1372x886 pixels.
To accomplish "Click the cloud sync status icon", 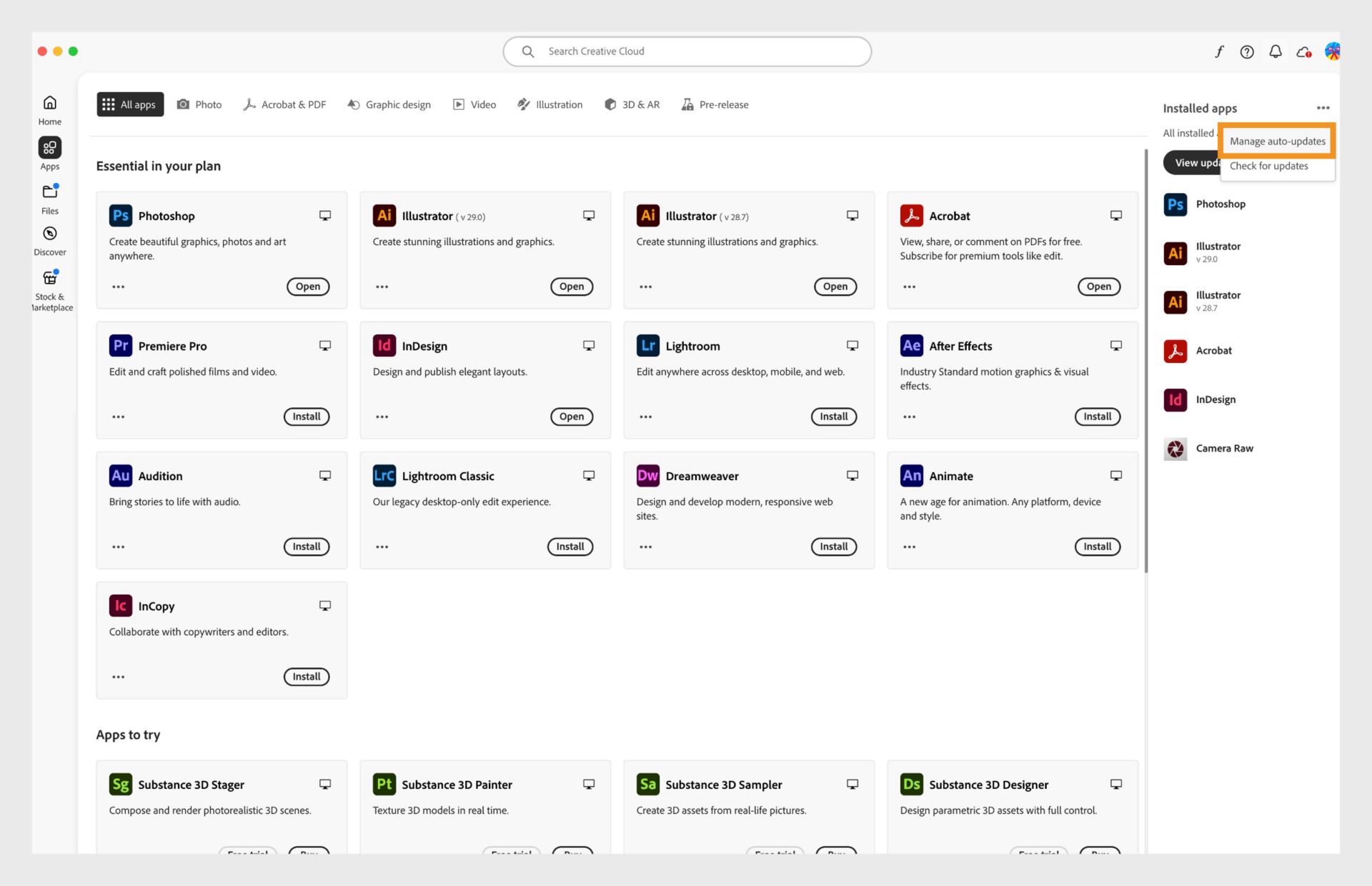I will point(1303,51).
